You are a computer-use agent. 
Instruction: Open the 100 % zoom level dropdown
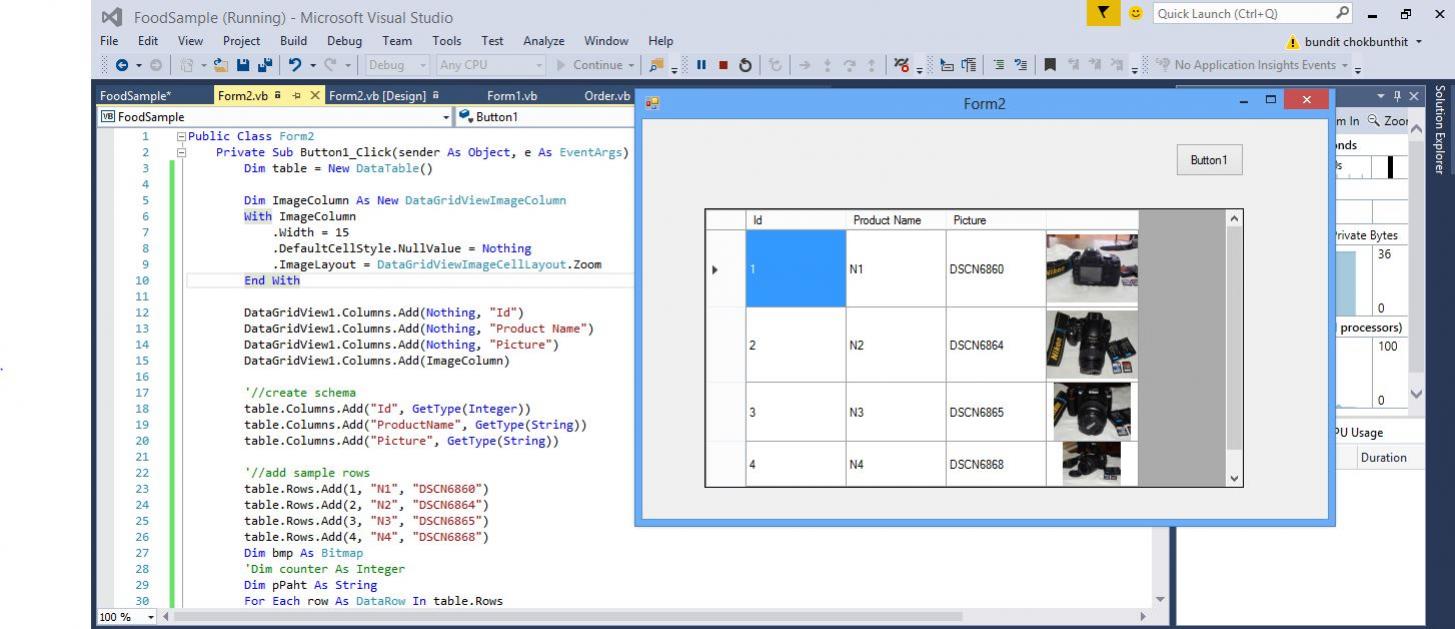[151, 617]
